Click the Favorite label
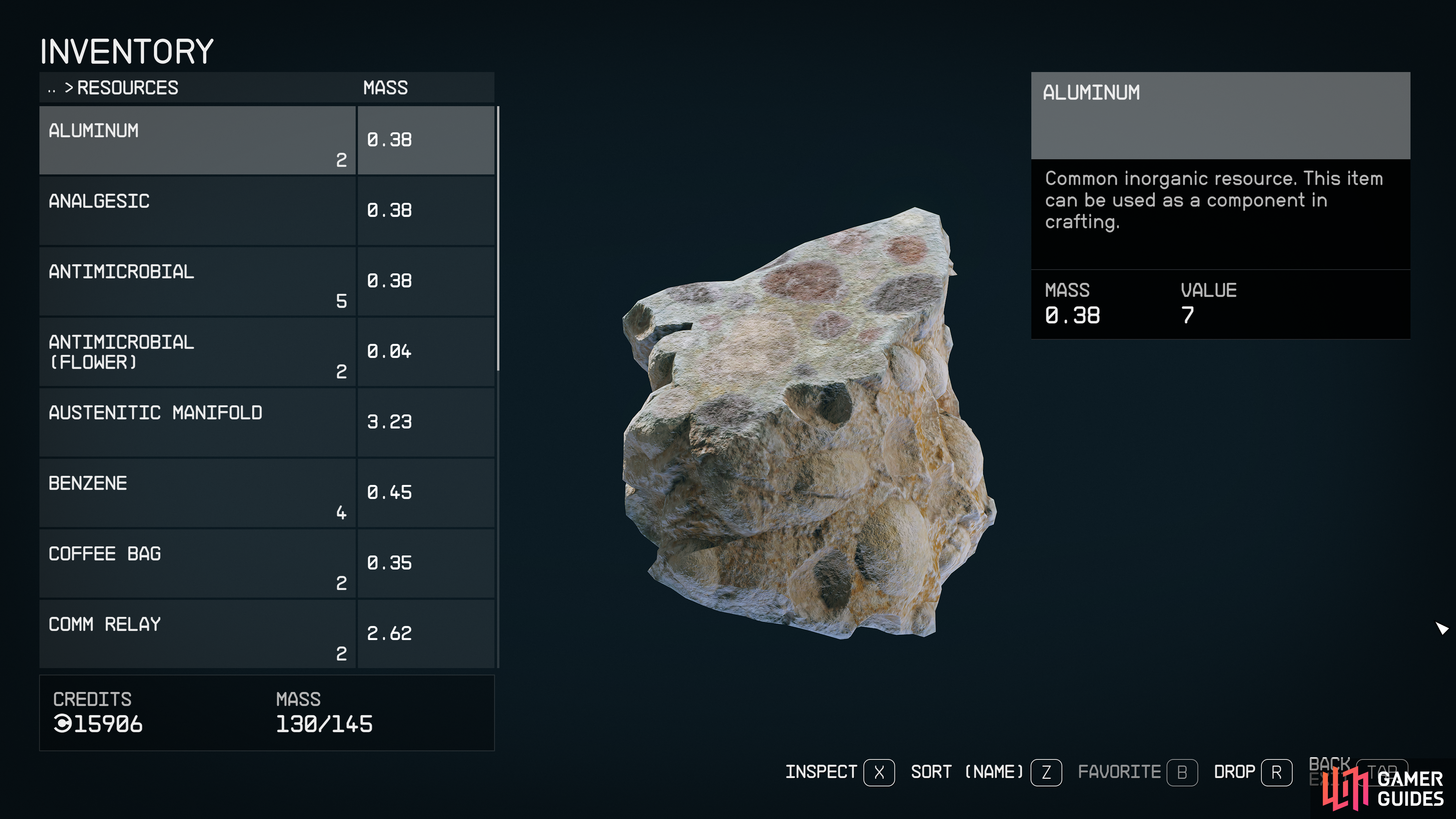 pyautogui.click(x=1119, y=772)
